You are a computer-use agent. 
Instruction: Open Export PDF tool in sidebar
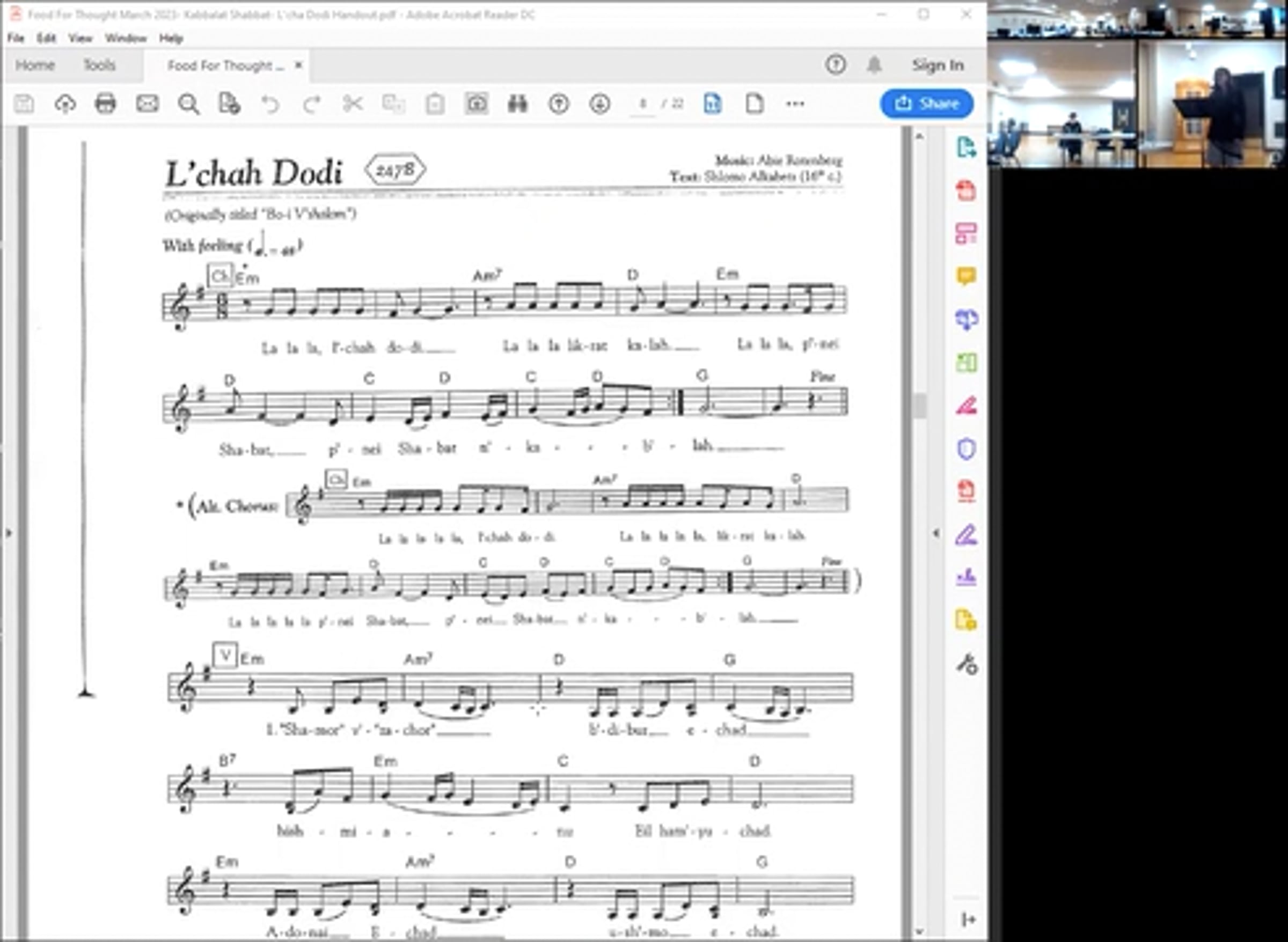(x=965, y=148)
